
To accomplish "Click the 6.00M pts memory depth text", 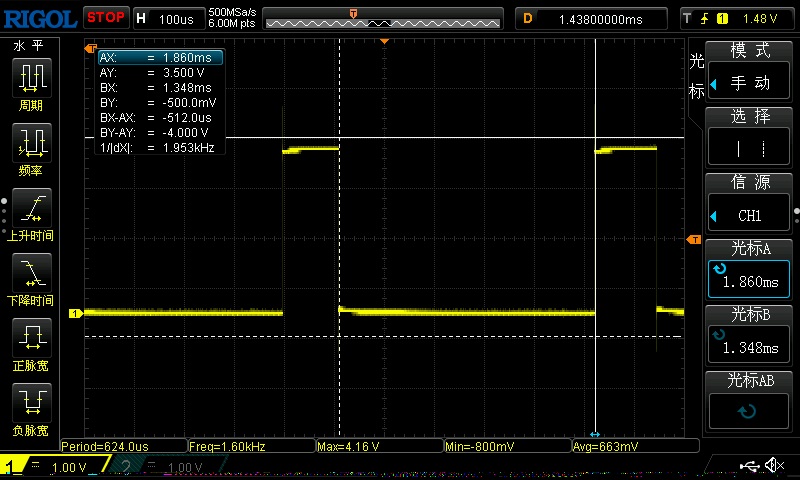I will (x=232, y=23).
